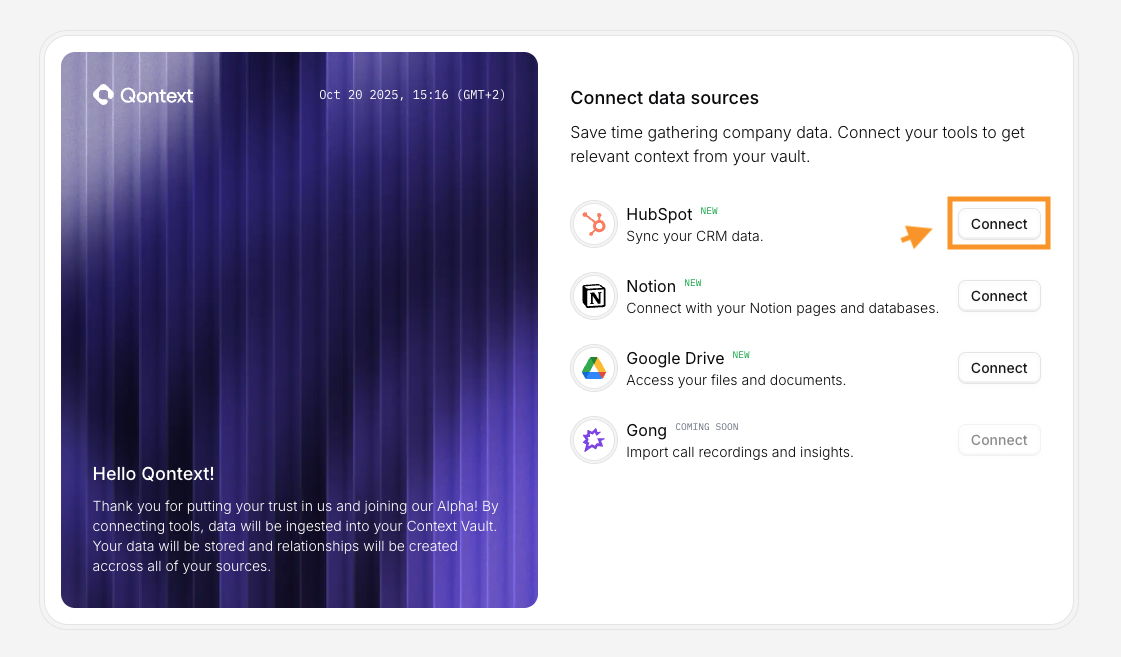Image resolution: width=1121 pixels, height=657 pixels.
Task: Click the NEW badge beside HubSpot
Action: 709,211
